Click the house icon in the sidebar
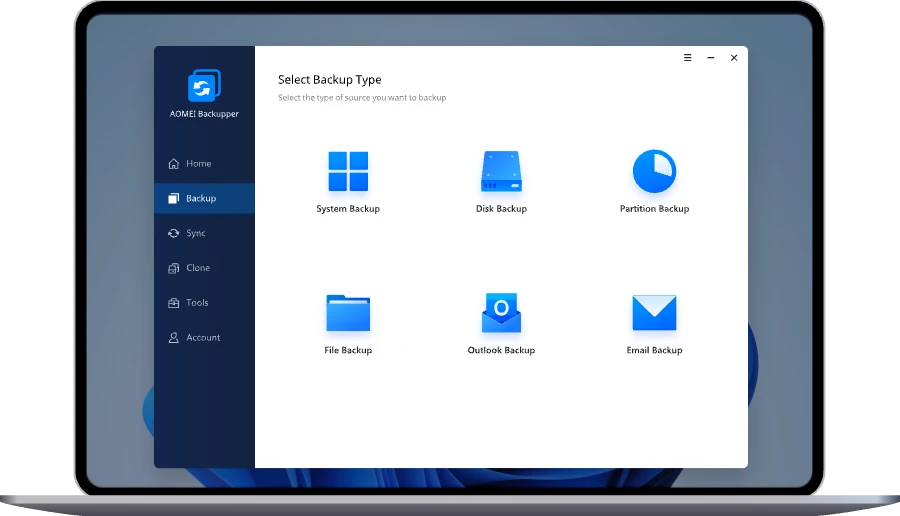The image size is (900, 516). 174,164
